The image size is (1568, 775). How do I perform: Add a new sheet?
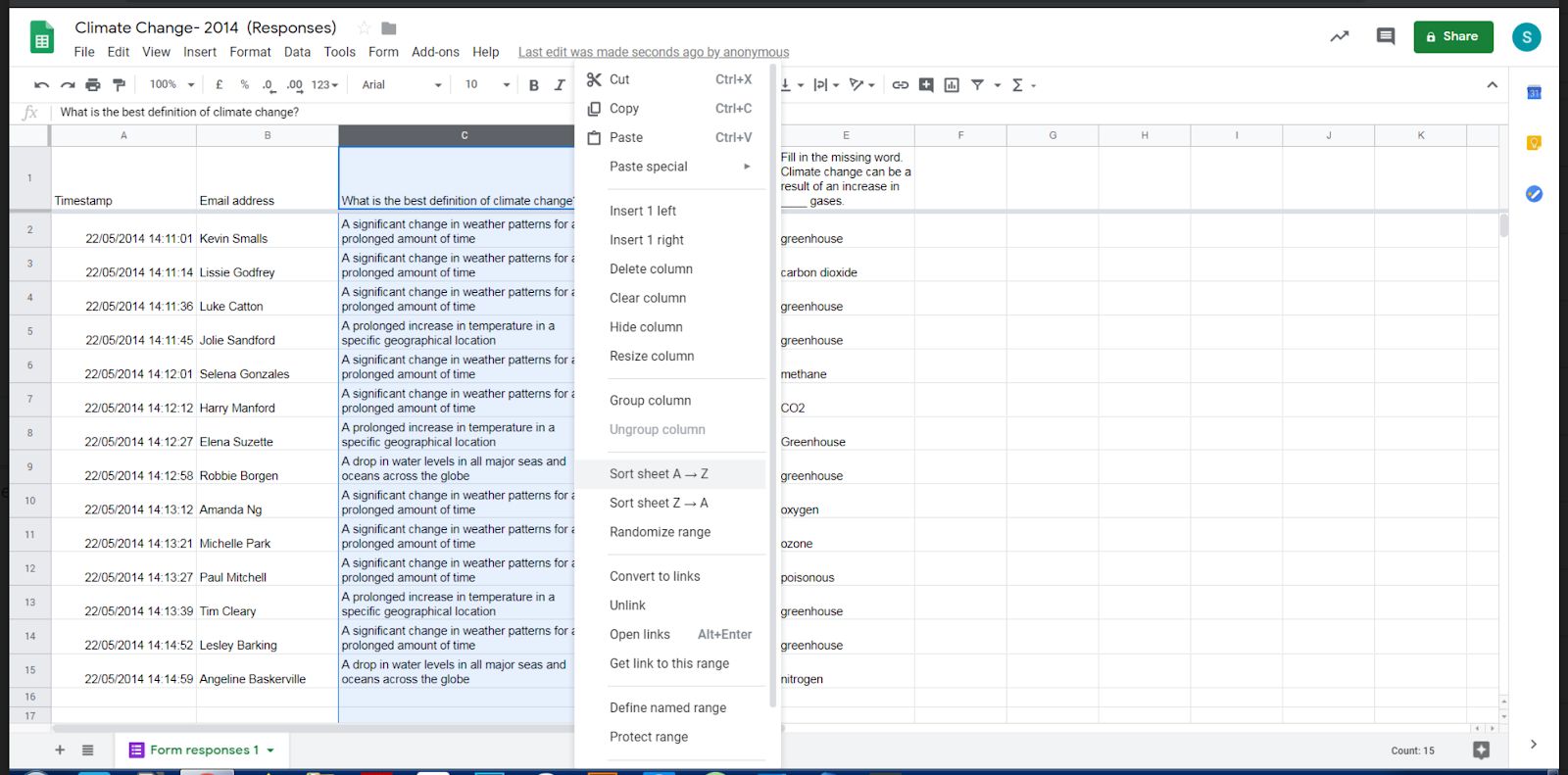60,751
